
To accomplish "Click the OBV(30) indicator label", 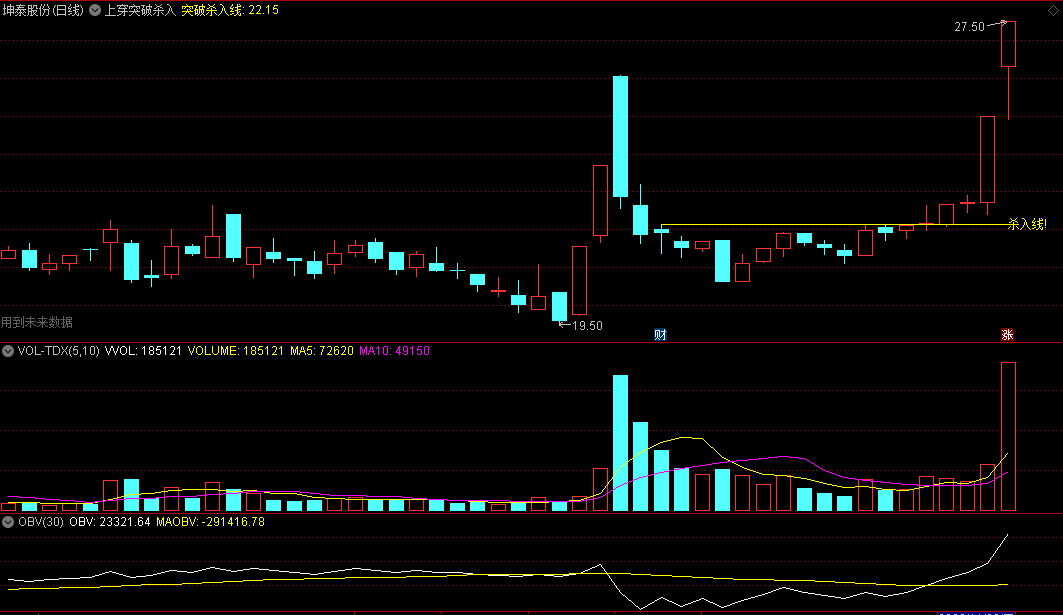I will tap(41, 522).
